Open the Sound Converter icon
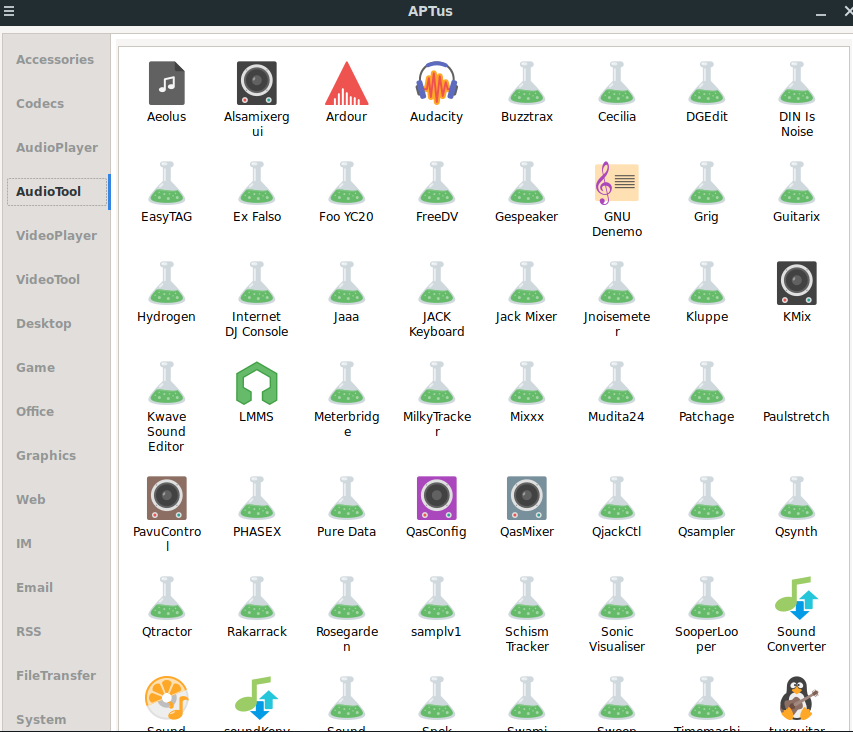Image resolution: width=853 pixels, height=732 pixels. pos(796,598)
